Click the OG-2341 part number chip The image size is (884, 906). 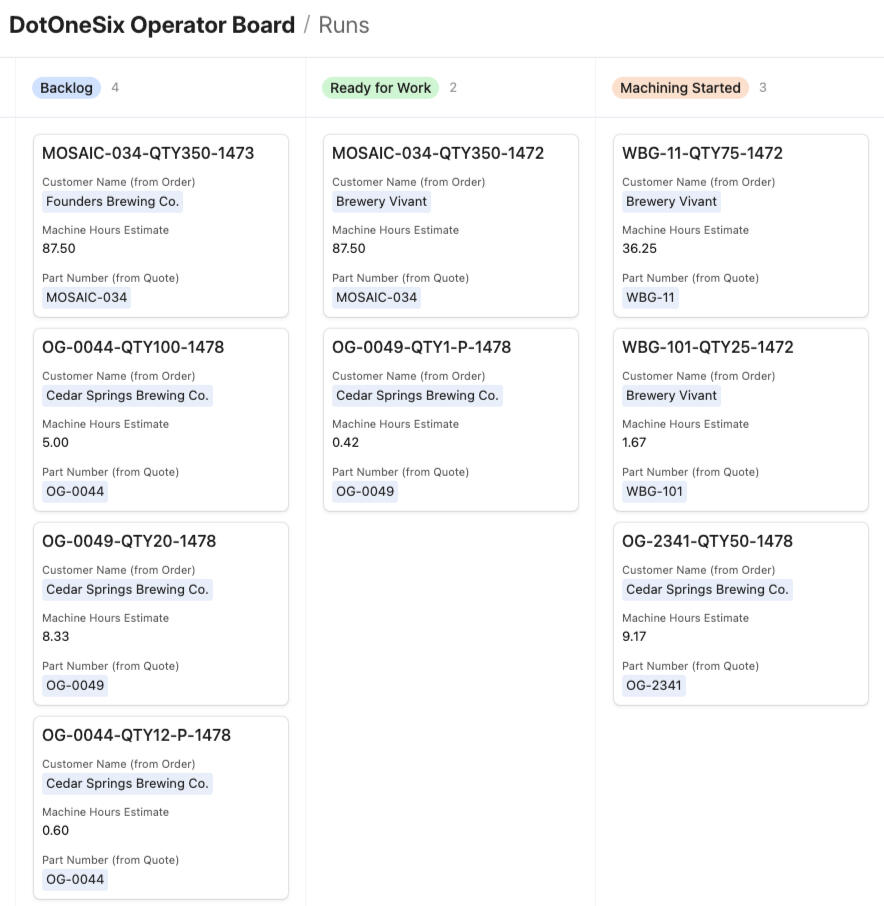[654, 685]
